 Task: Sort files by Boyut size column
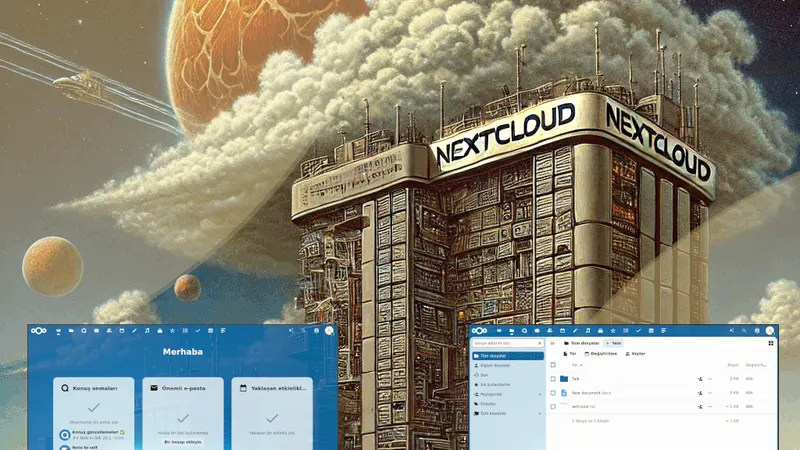tap(733, 365)
